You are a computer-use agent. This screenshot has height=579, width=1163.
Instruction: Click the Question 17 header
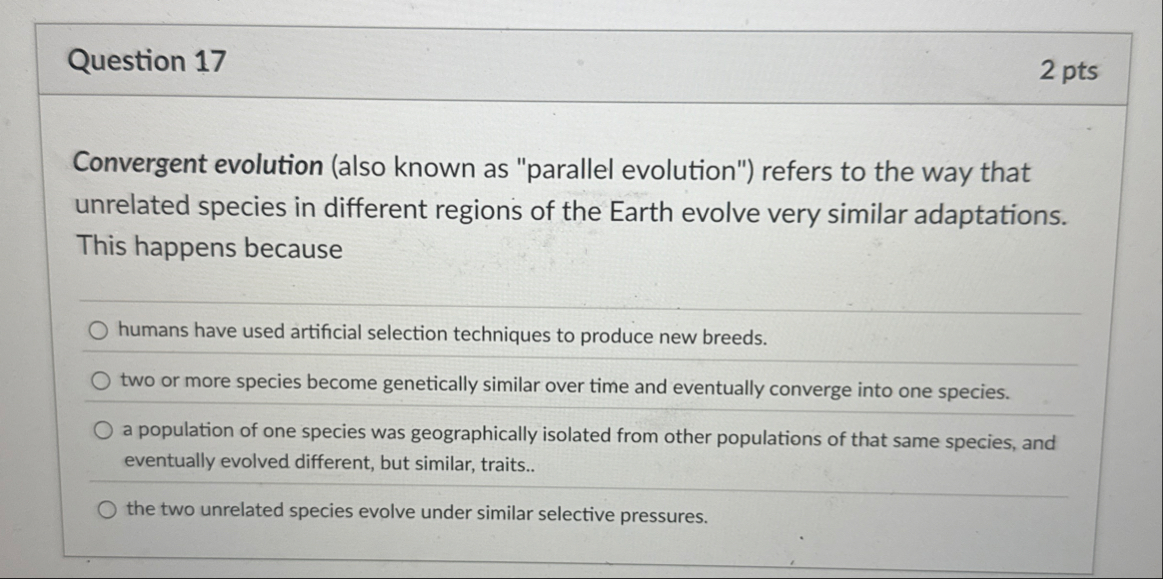[146, 61]
